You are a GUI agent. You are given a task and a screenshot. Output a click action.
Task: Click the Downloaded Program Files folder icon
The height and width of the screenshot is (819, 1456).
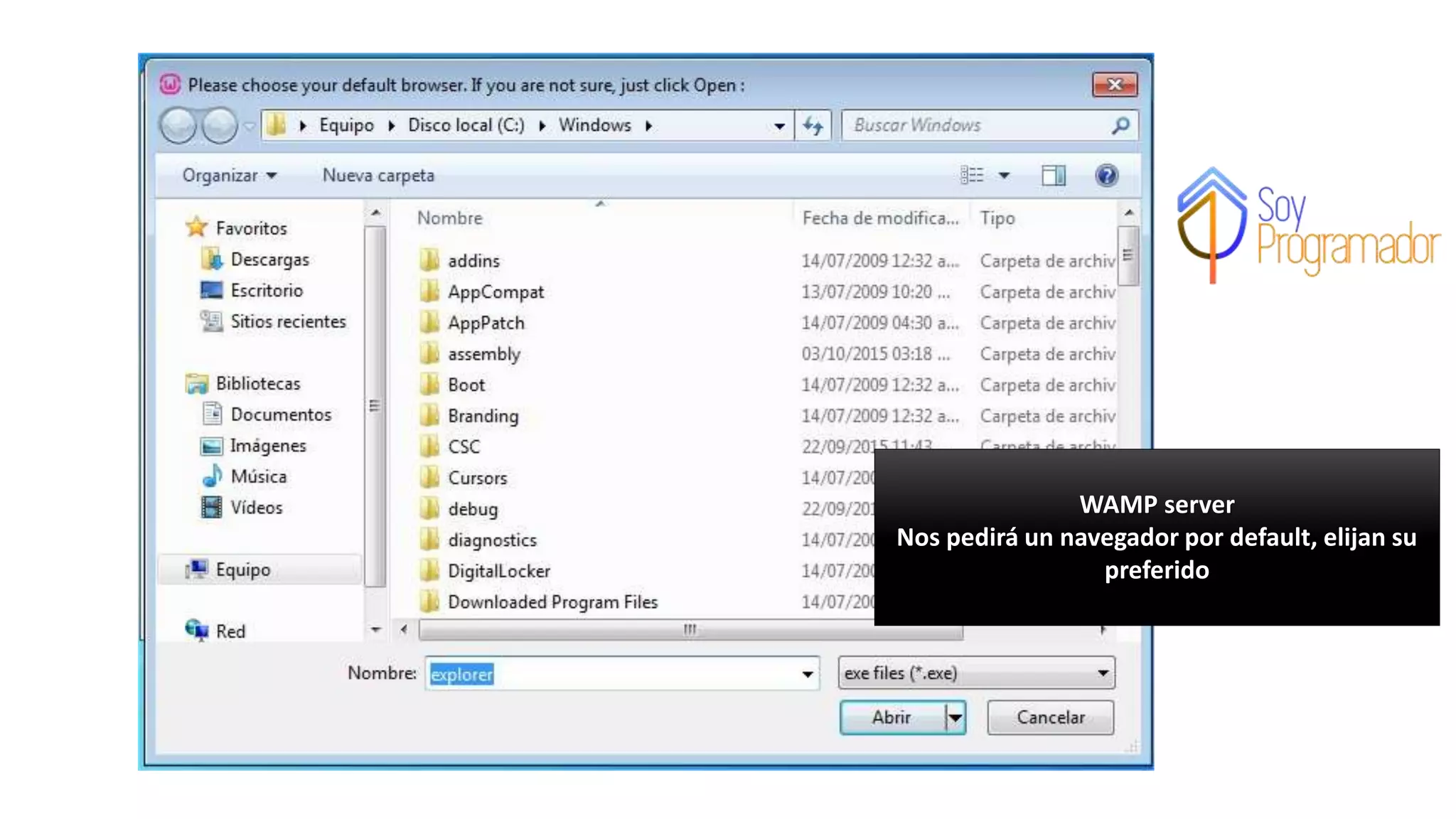click(429, 602)
